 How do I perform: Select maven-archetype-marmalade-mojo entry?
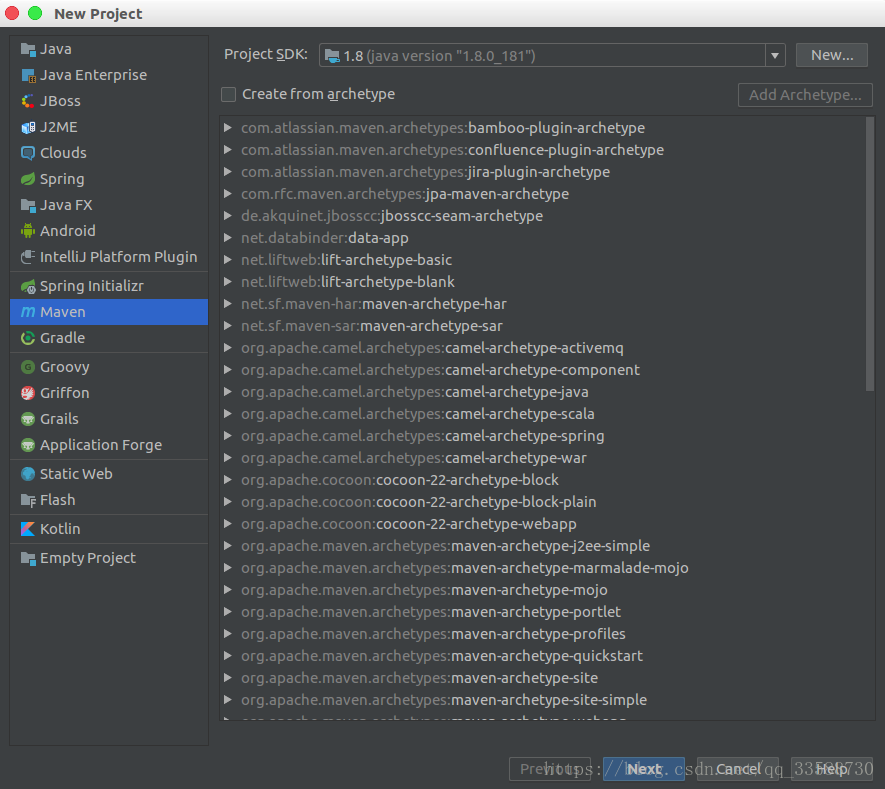[x=465, y=568]
